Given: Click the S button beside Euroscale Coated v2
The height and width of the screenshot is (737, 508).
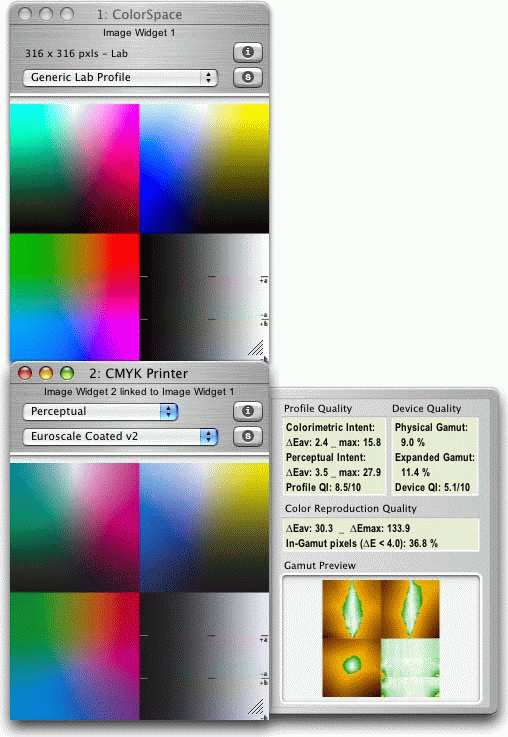Looking at the screenshot, I should (248, 436).
